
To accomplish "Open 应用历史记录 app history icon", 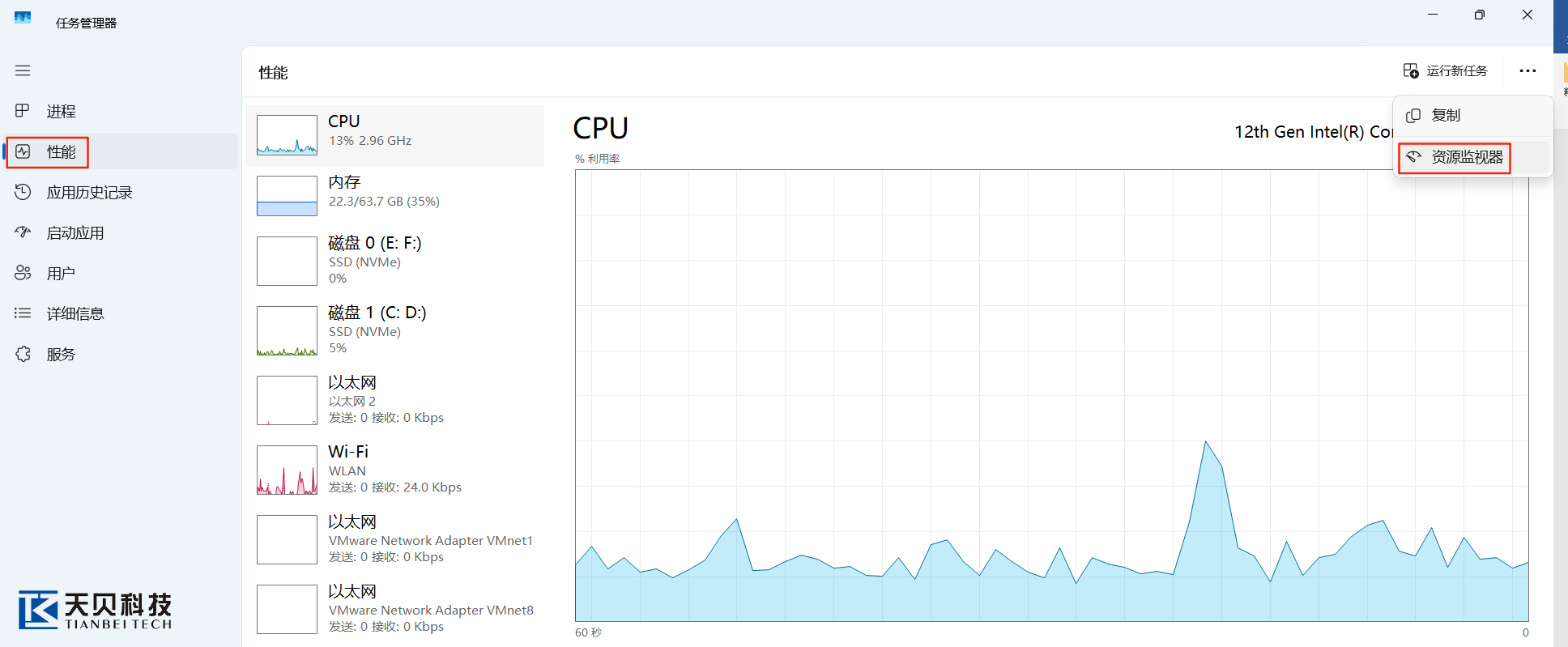I will pyautogui.click(x=23, y=192).
